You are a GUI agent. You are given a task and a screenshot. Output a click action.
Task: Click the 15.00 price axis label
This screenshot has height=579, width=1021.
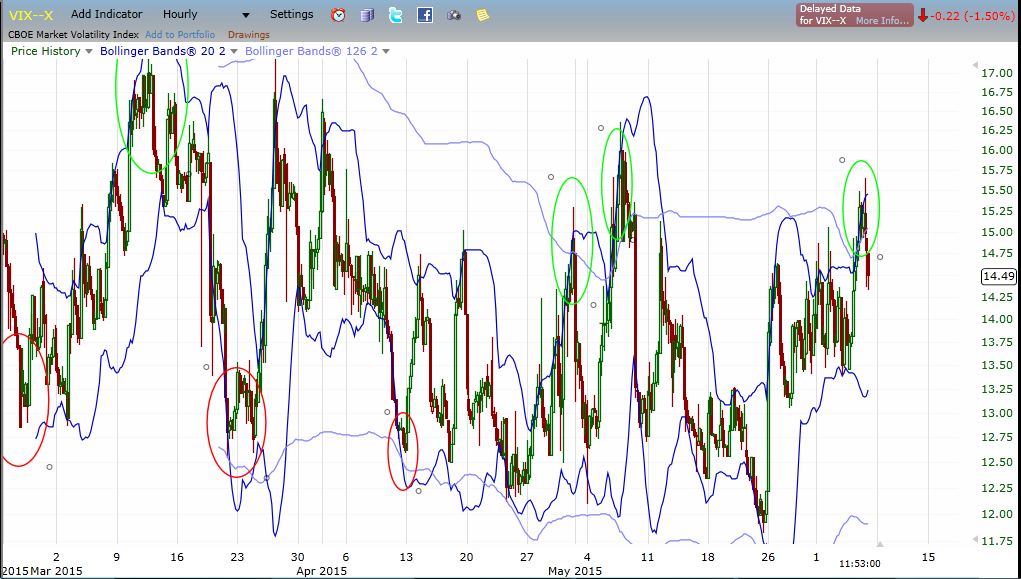pyautogui.click(x=996, y=233)
